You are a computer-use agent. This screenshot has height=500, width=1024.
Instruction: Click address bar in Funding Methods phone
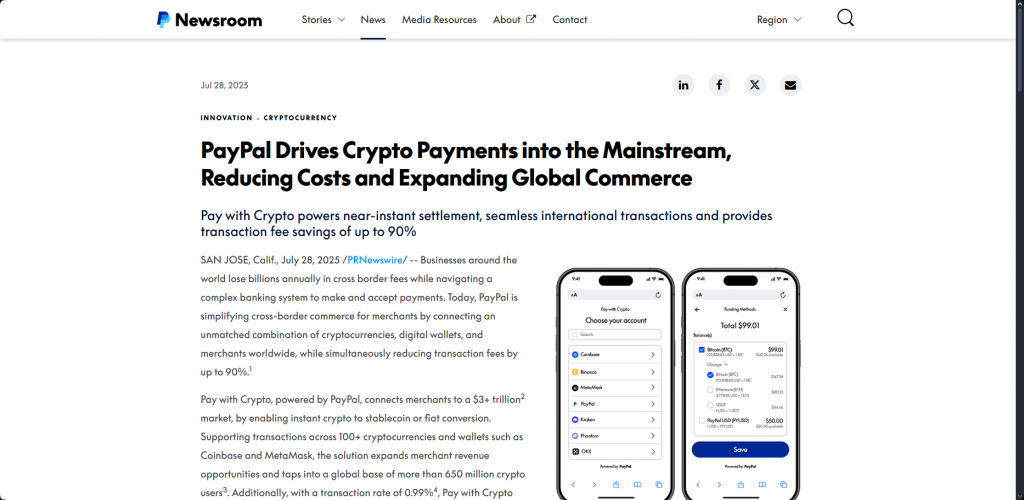(x=741, y=295)
